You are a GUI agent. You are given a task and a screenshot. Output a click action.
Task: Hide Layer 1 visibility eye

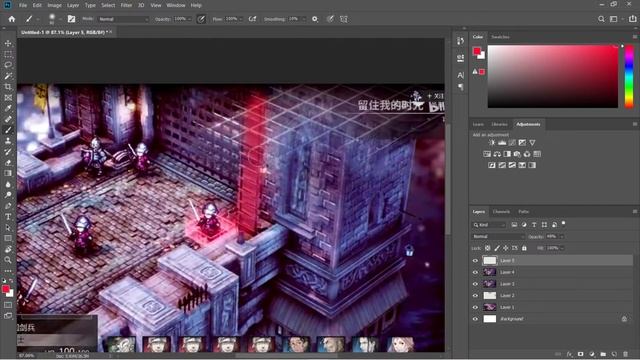point(475,307)
